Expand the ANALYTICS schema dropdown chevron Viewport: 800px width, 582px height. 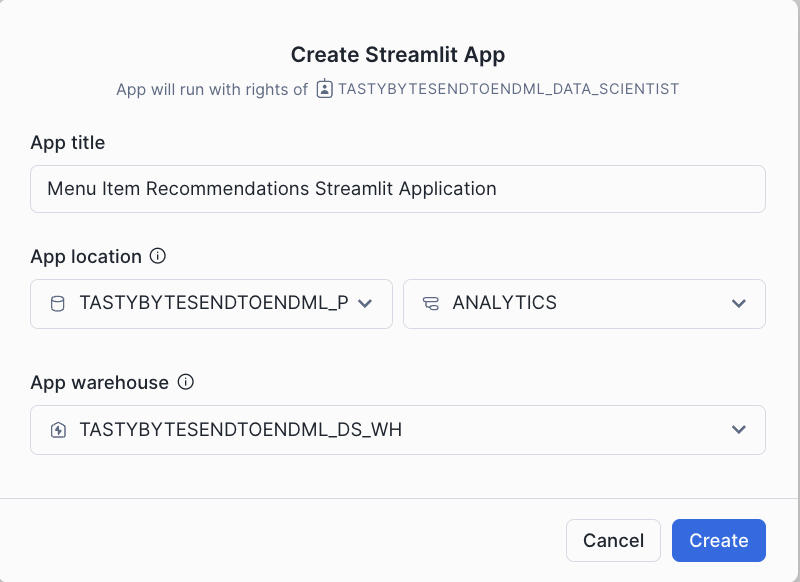(739, 303)
